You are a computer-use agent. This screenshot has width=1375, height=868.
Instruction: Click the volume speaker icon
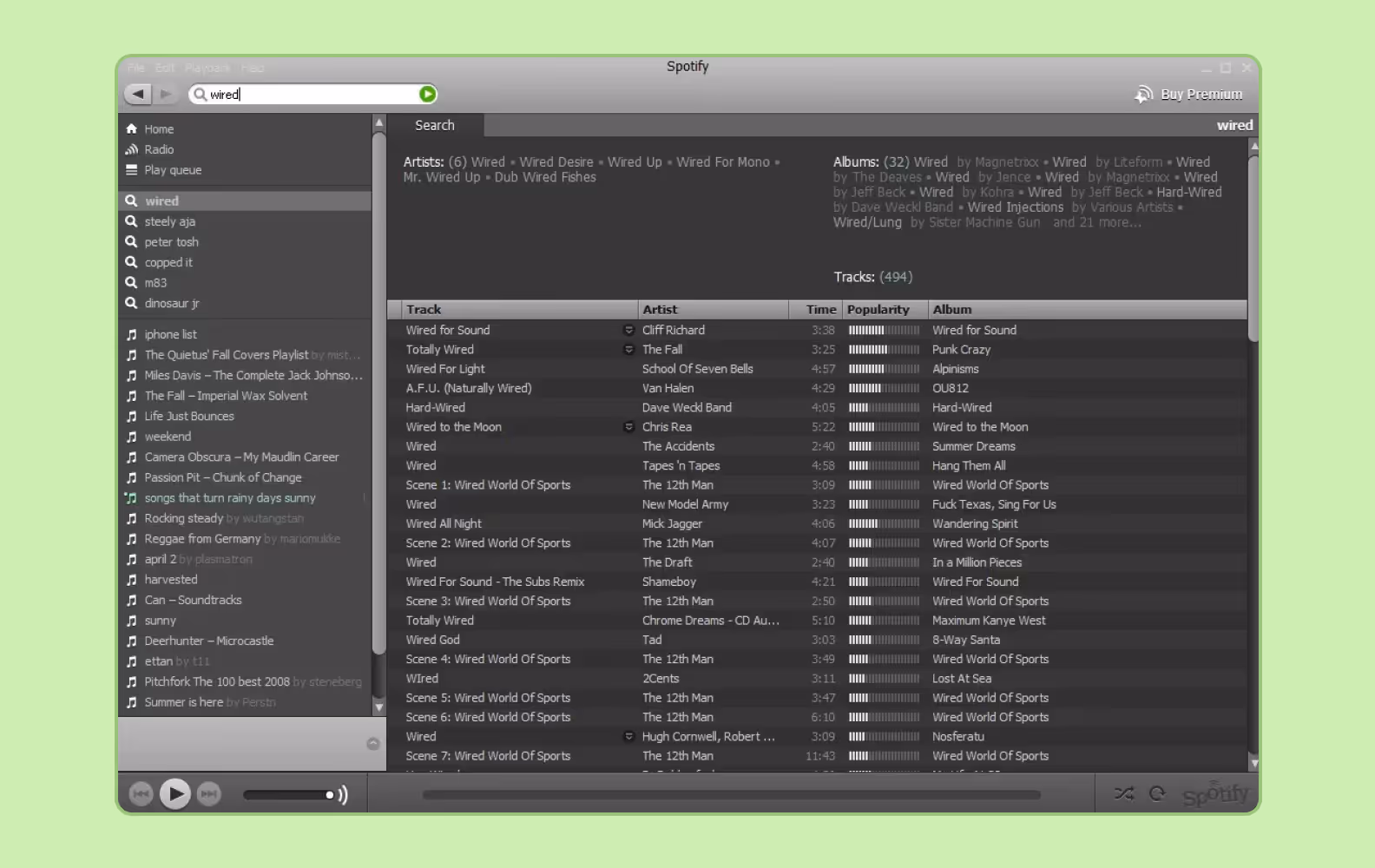343,794
